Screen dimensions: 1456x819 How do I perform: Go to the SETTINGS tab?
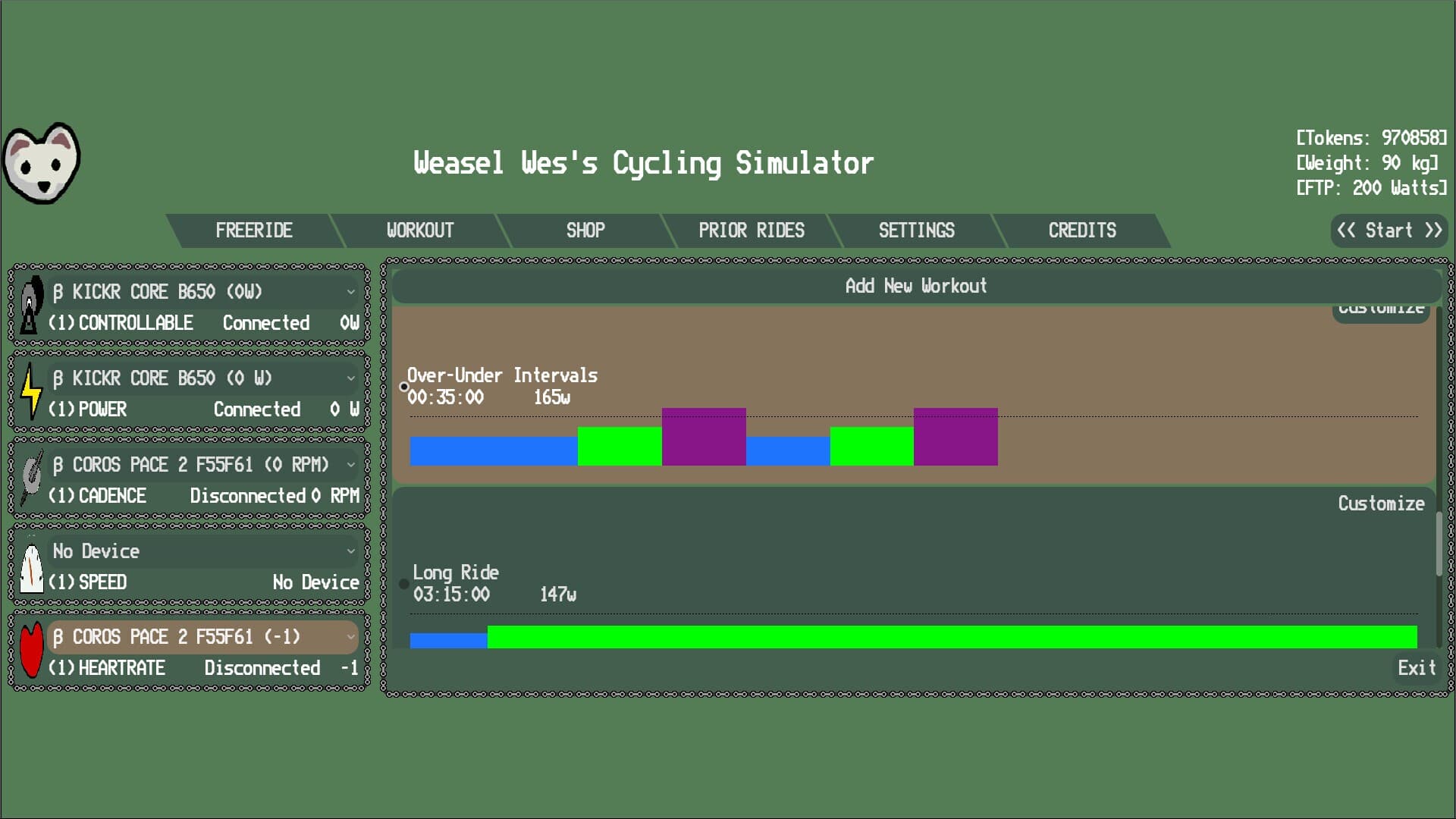(917, 231)
